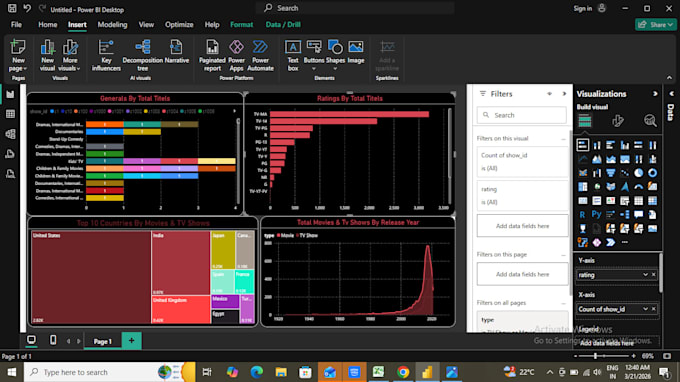Screen dimensions: 680x382
Task: Select the Q&A visualization icon
Action: point(638,214)
